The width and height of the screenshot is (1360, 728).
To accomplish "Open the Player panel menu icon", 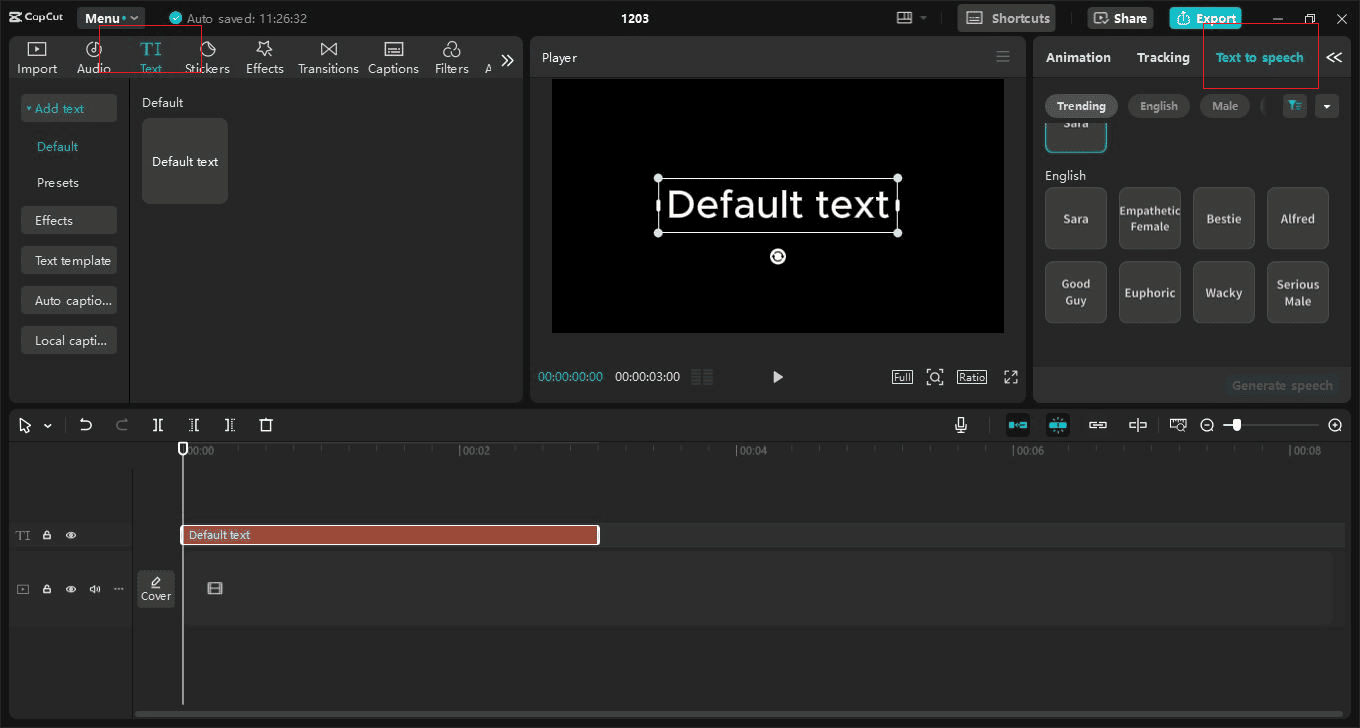I will 1003,57.
